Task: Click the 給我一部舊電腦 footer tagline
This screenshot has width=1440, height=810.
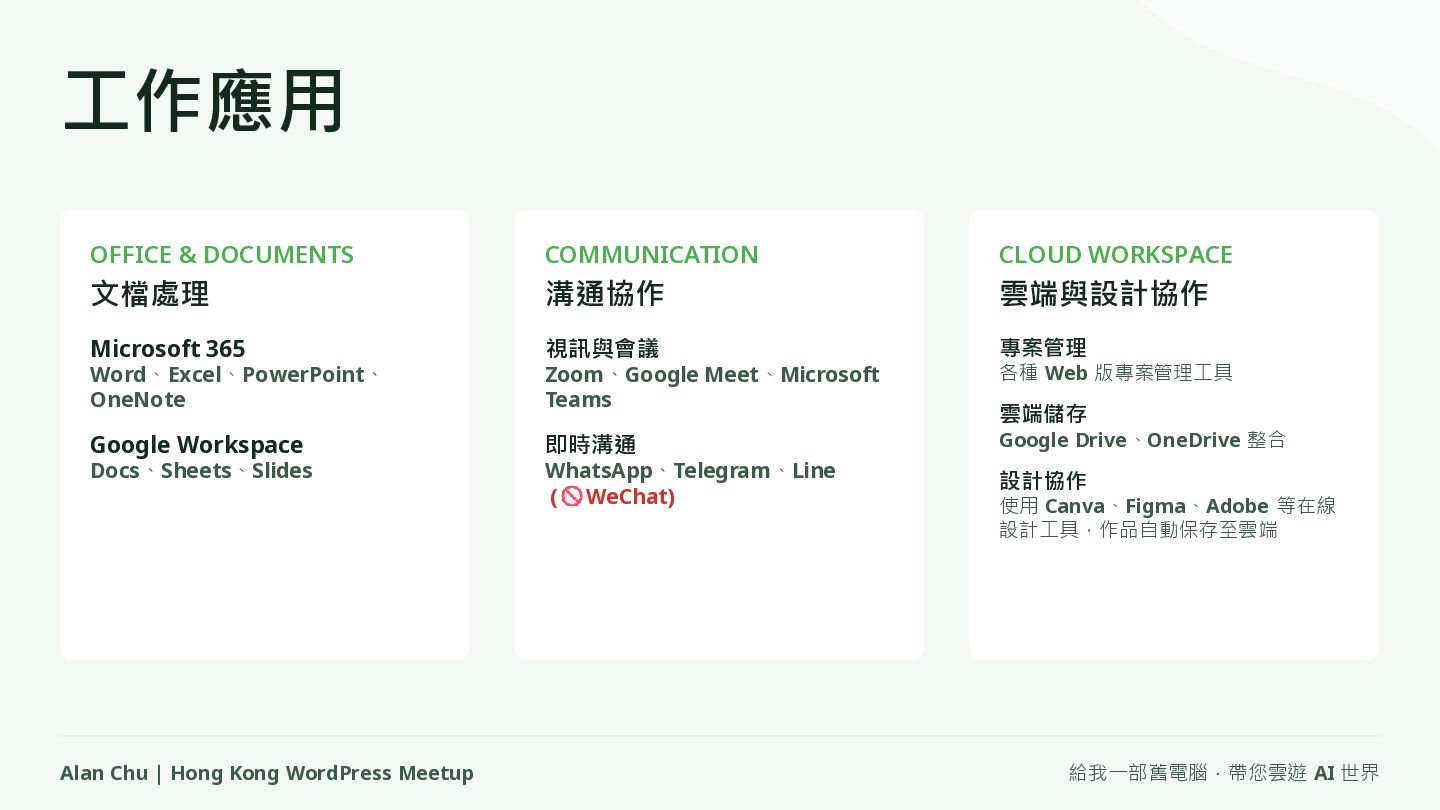Action: tap(1224, 773)
